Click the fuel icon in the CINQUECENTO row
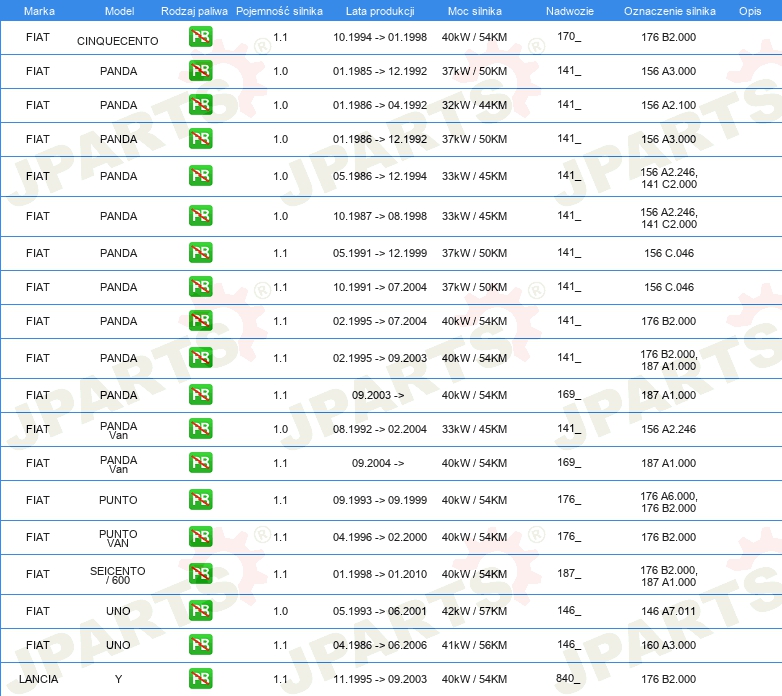The image size is (782, 696). (200, 36)
